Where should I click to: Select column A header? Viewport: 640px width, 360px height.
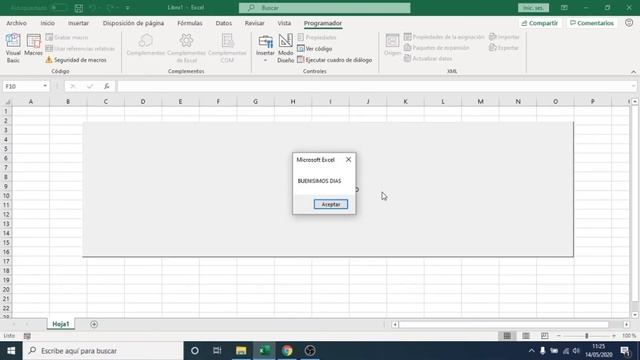point(31,102)
